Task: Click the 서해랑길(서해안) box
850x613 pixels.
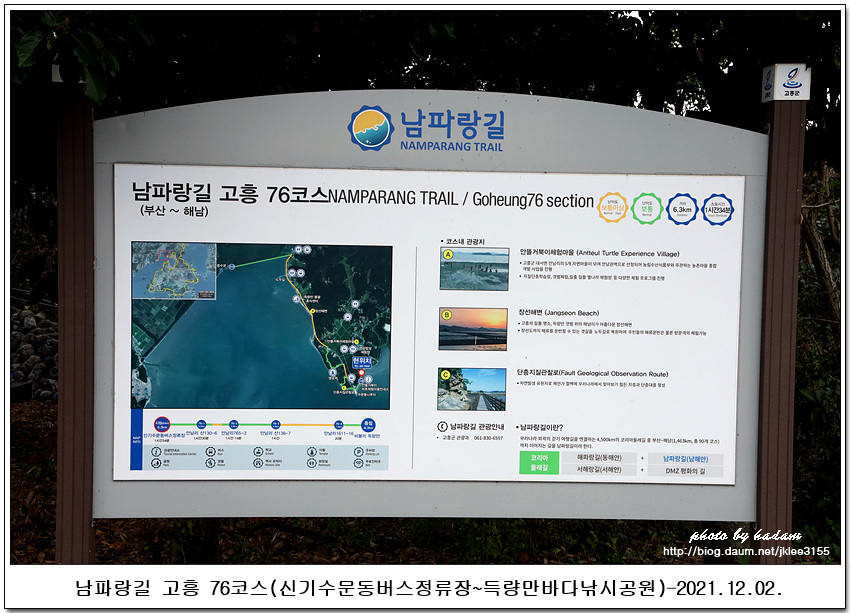Action: [x=598, y=469]
